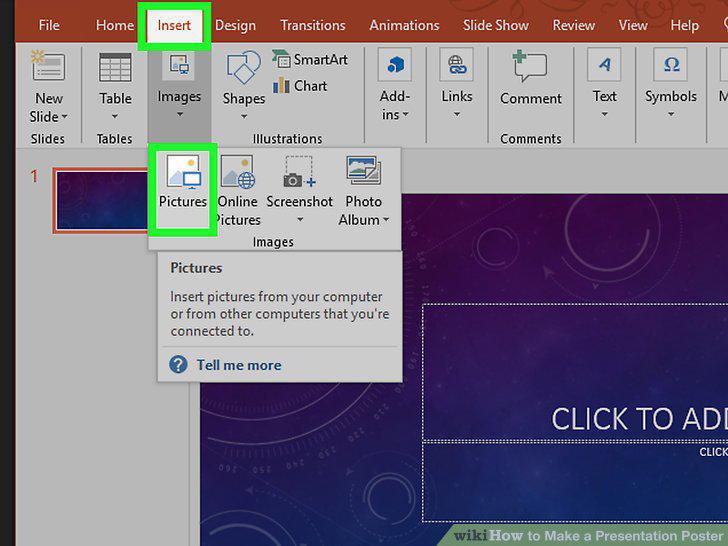Insert a new Comment
This screenshot has width=728, height=546.
point(531,78)
